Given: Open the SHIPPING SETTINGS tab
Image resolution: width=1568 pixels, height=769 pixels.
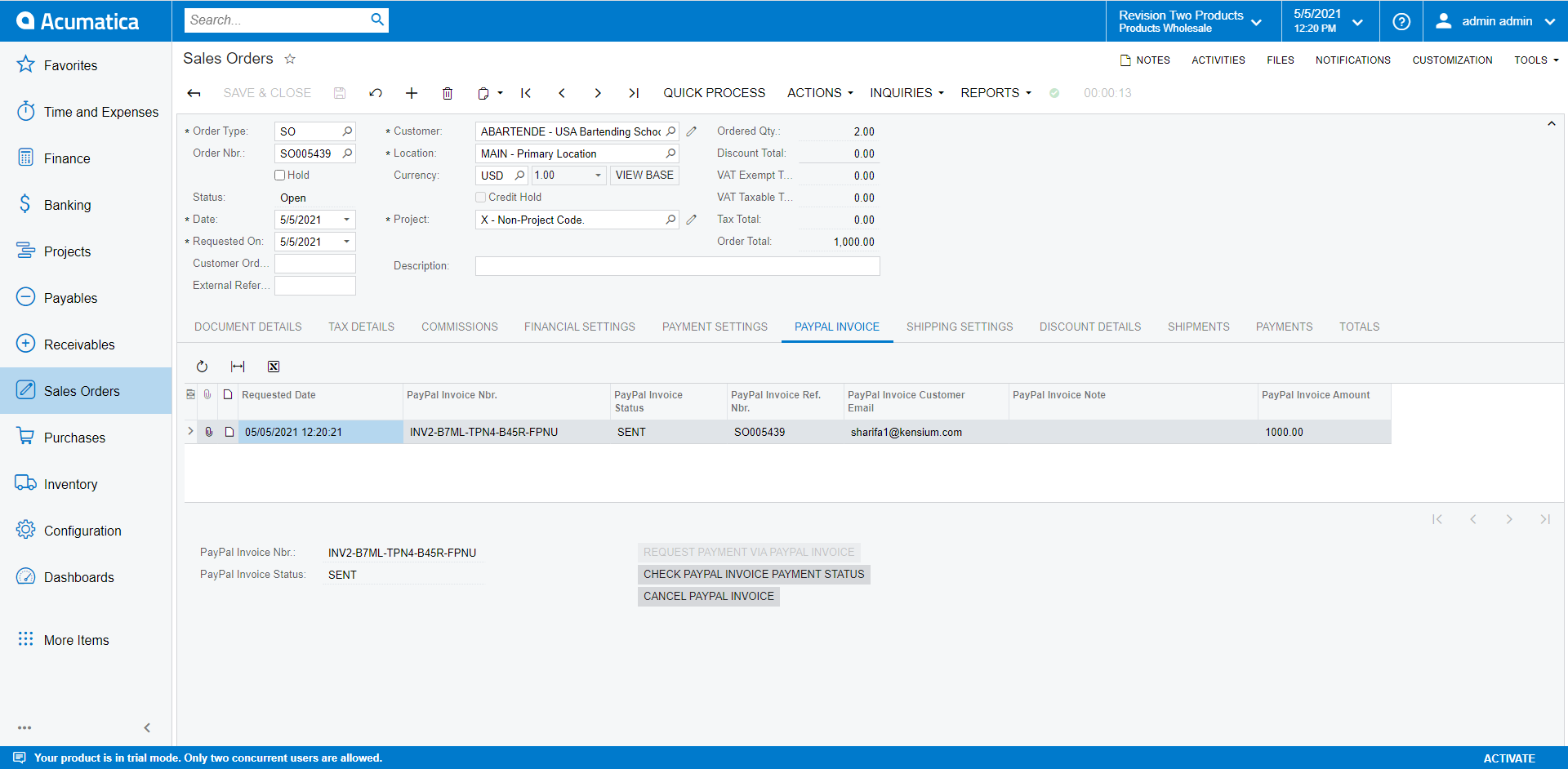Looking at the screenshot, I should [960, 327].
